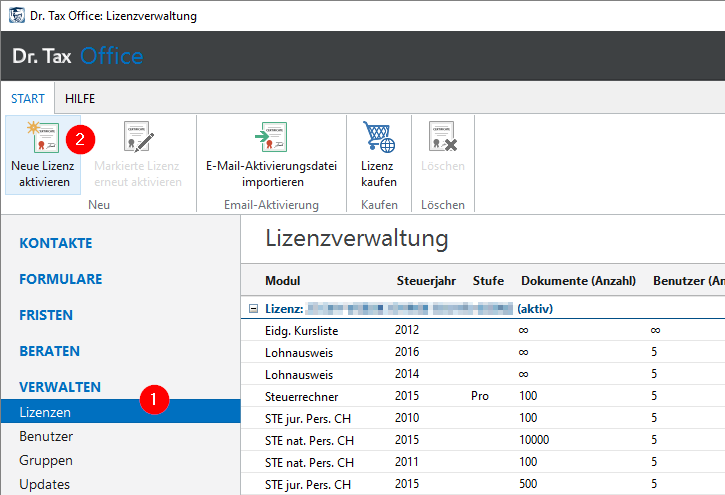This screenshot has width=725, height=495.
Task: Select the Eidg. Kursliste row
Action: pyautogui.click(x=483, y=330)
